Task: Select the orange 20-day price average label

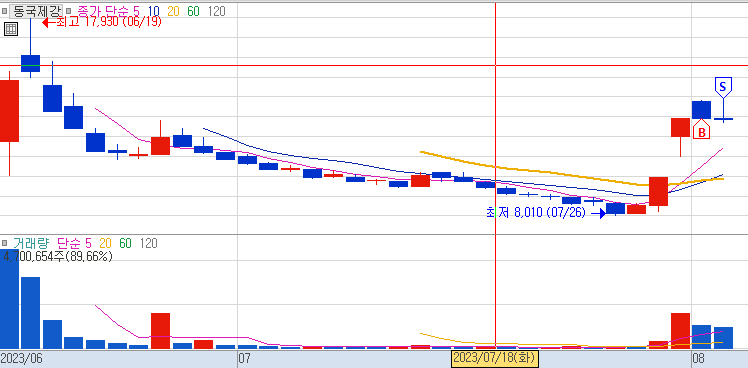Action: [x=174, y=11]
